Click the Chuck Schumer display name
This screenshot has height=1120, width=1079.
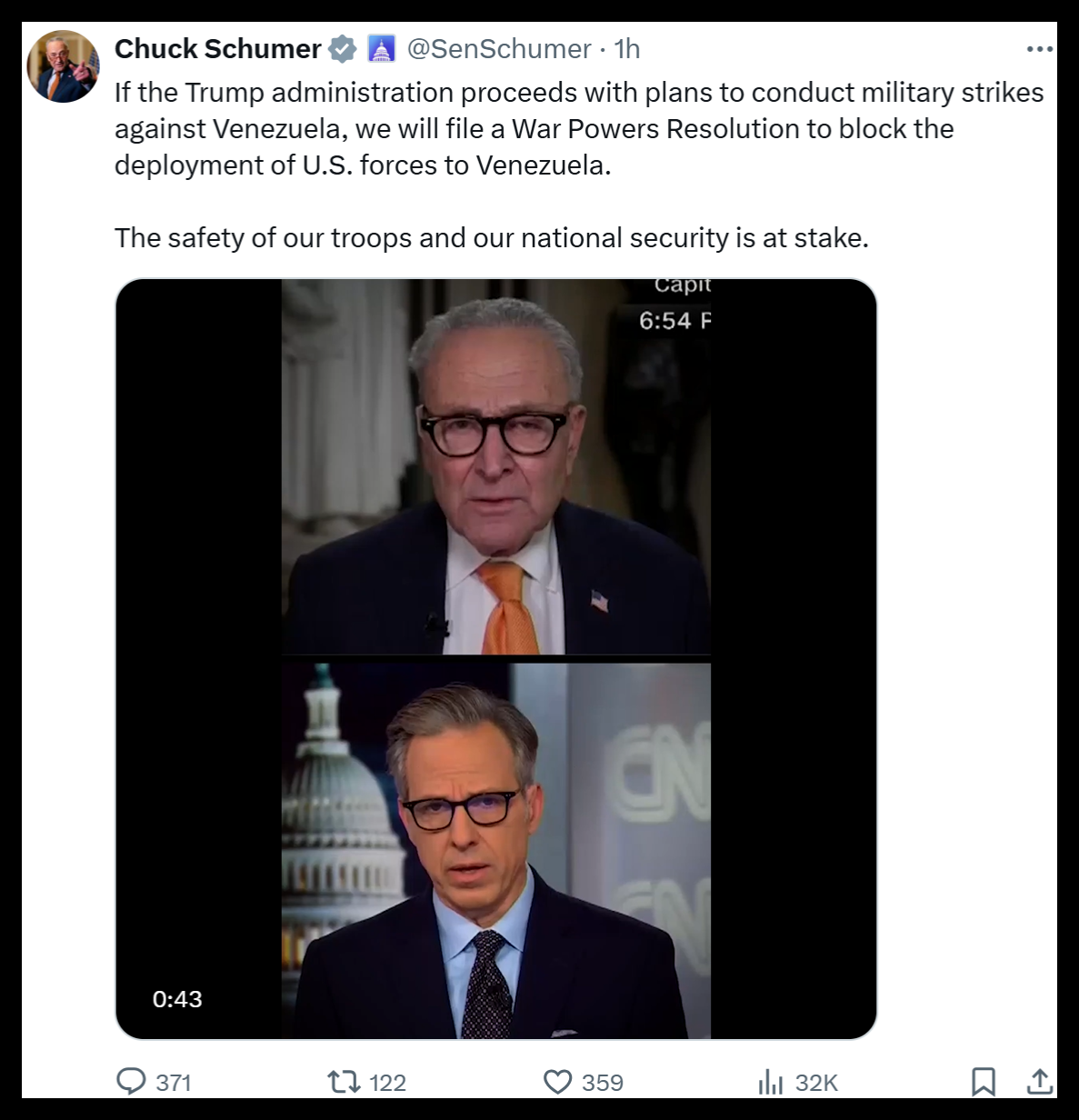pos(217,49)
